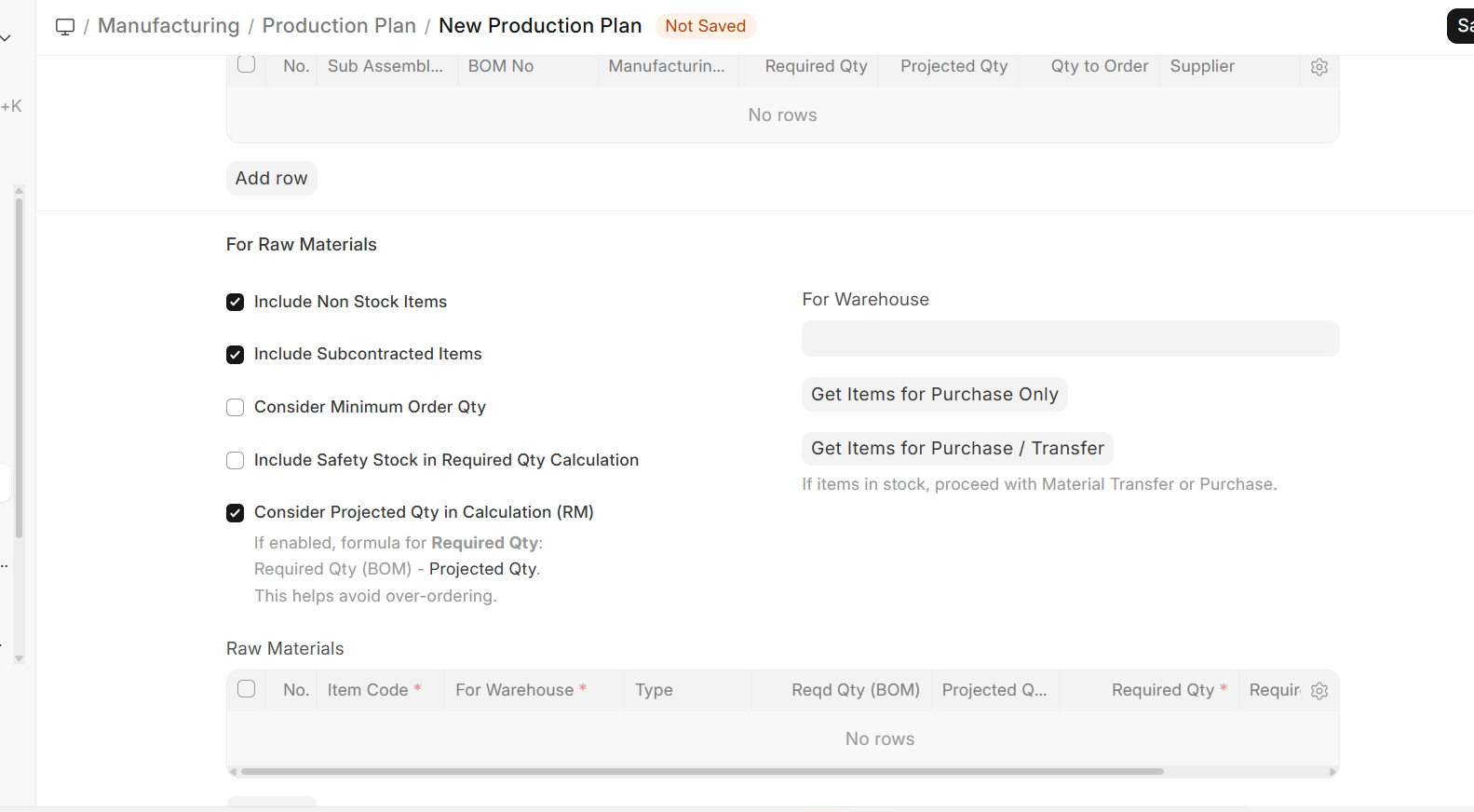This screenshot has height=812, width=1474.
Task: Click sidebar scrollbar up arrow
Action: click(x=19, y=190)
